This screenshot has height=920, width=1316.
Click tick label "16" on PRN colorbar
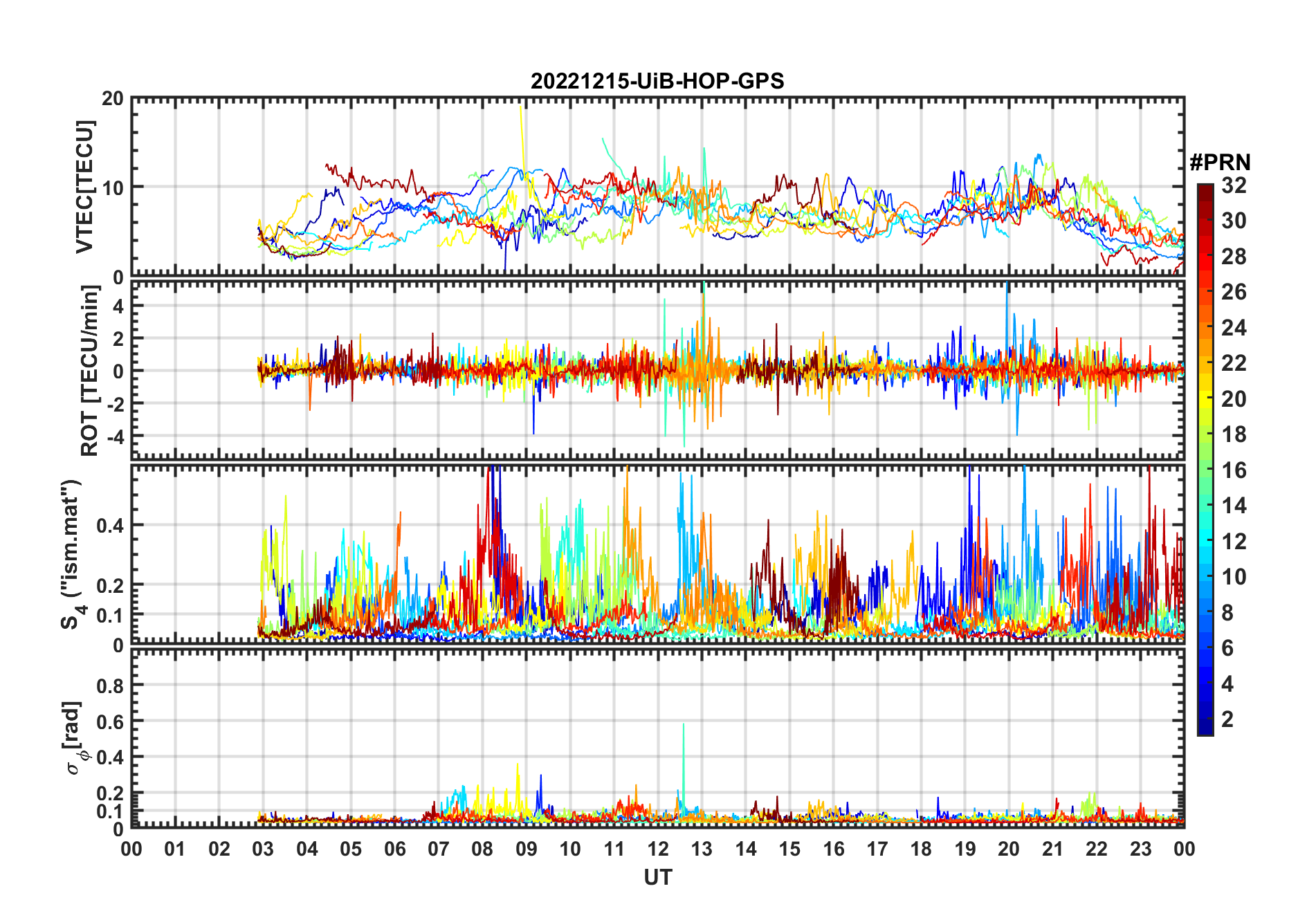point(1234,470)
